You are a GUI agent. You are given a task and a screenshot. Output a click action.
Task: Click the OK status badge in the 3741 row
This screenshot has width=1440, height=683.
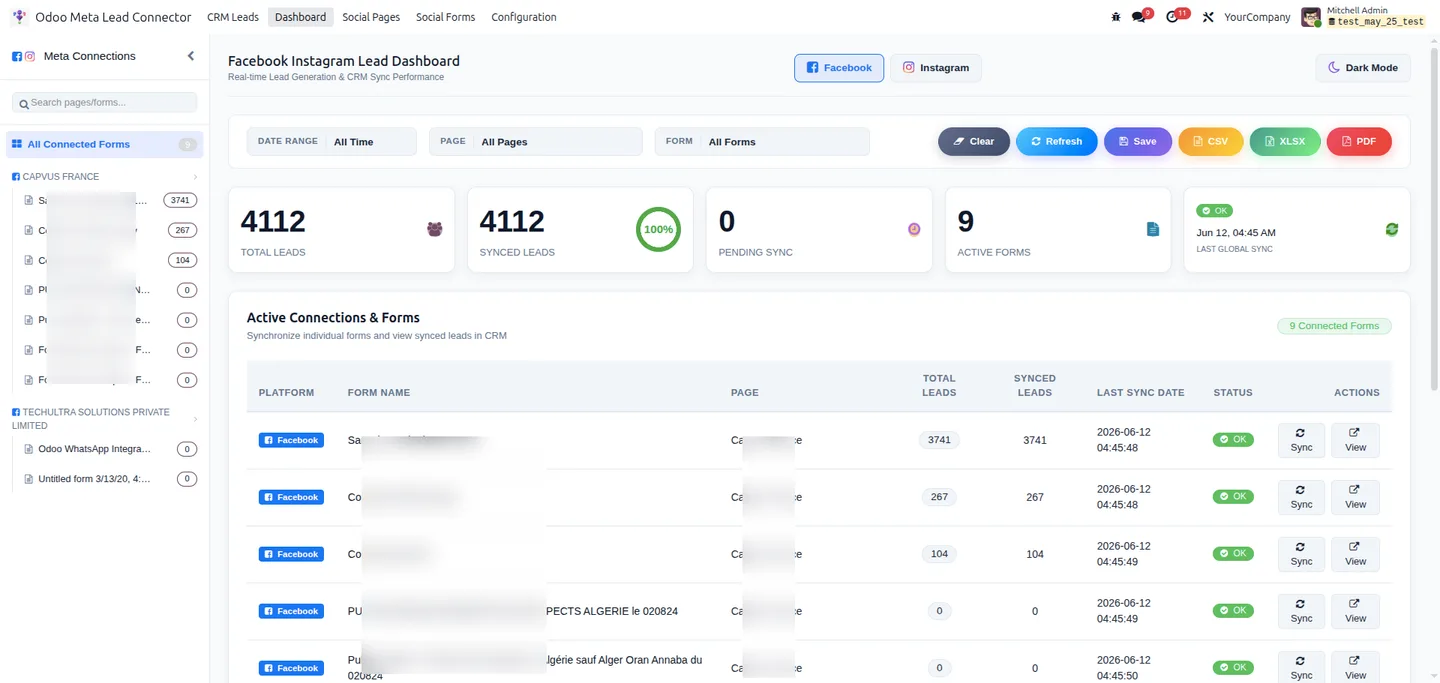click(x=1233, y=439)
